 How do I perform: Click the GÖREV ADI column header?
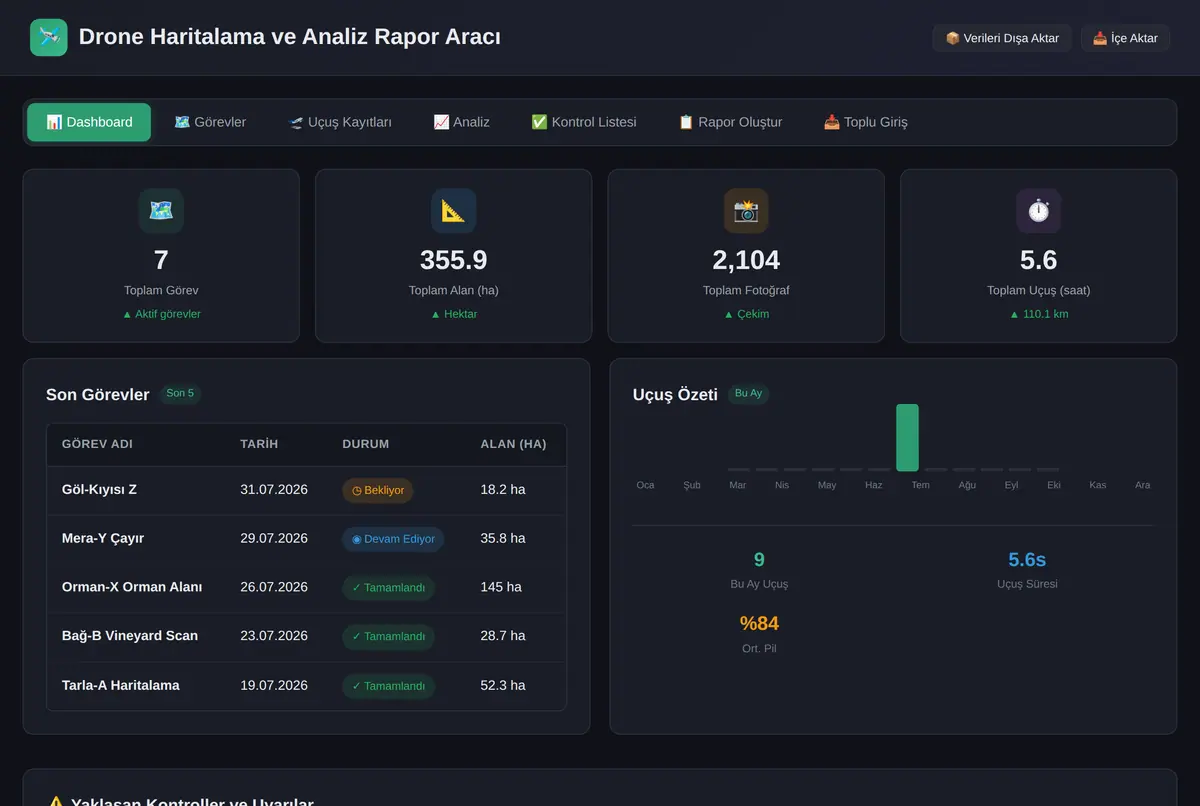pos(97,444)
